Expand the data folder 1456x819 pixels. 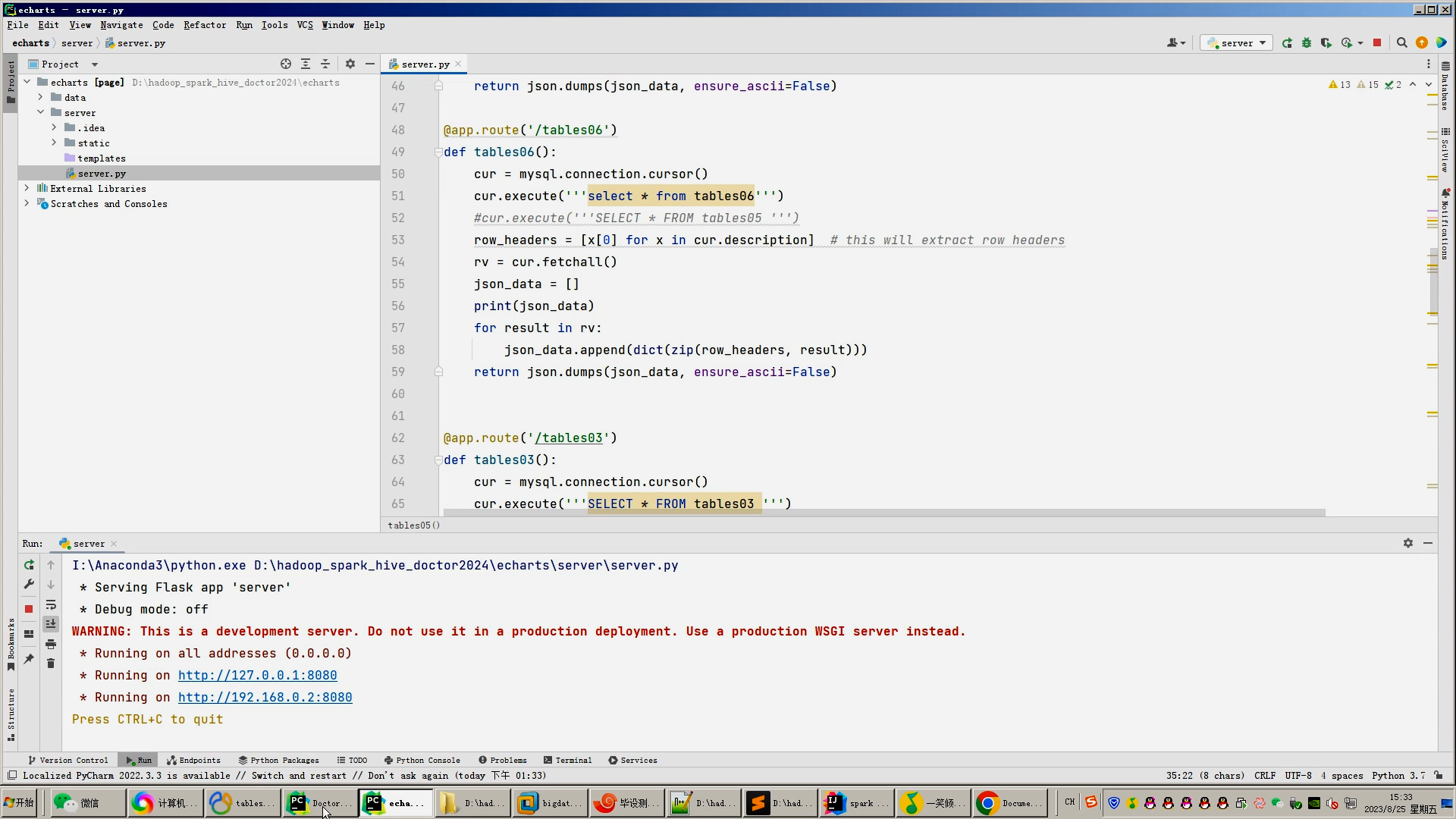point(41,97)
